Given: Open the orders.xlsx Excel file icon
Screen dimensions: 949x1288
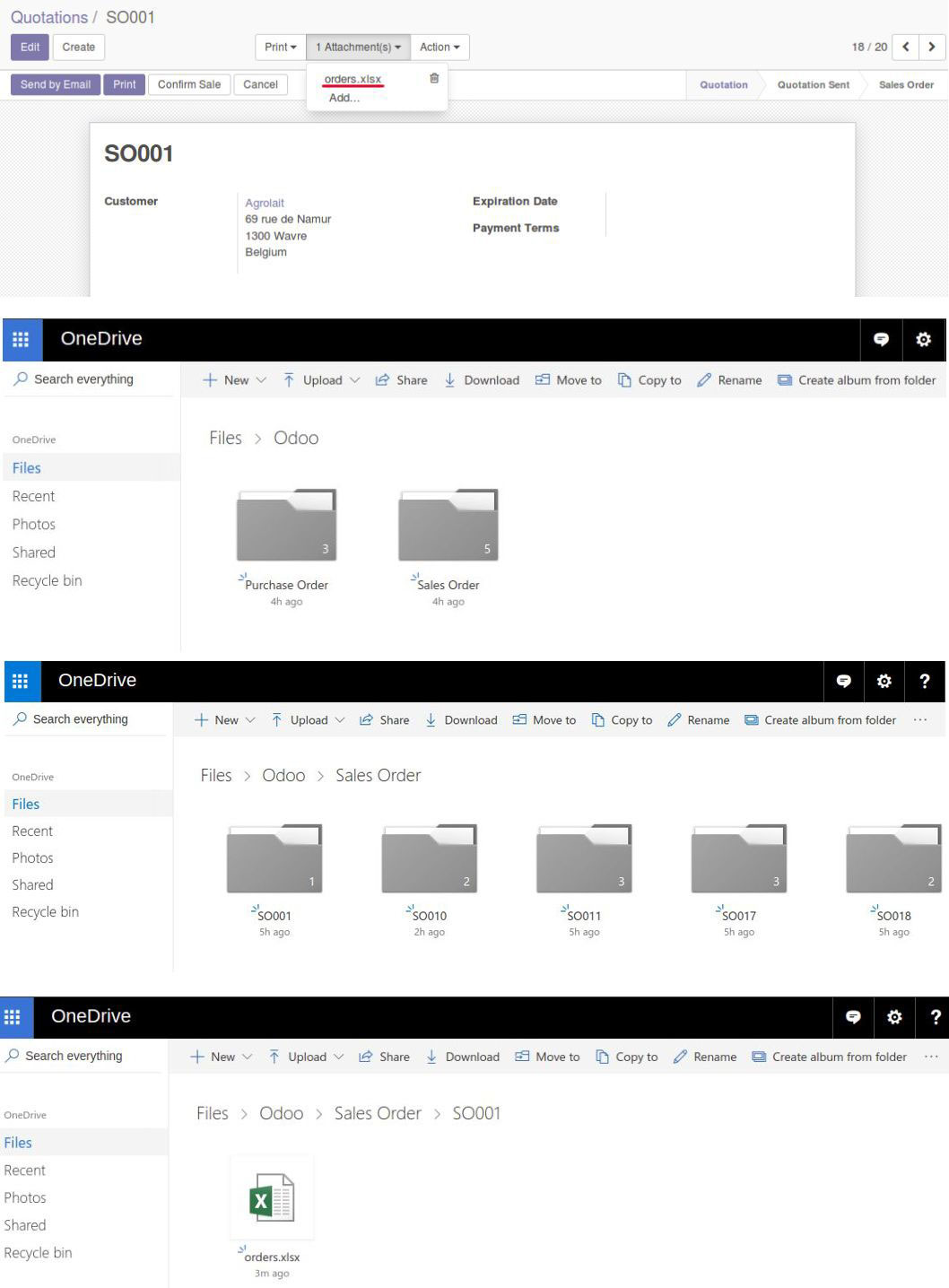Looking at the screenshot, I should (272, 1197).
